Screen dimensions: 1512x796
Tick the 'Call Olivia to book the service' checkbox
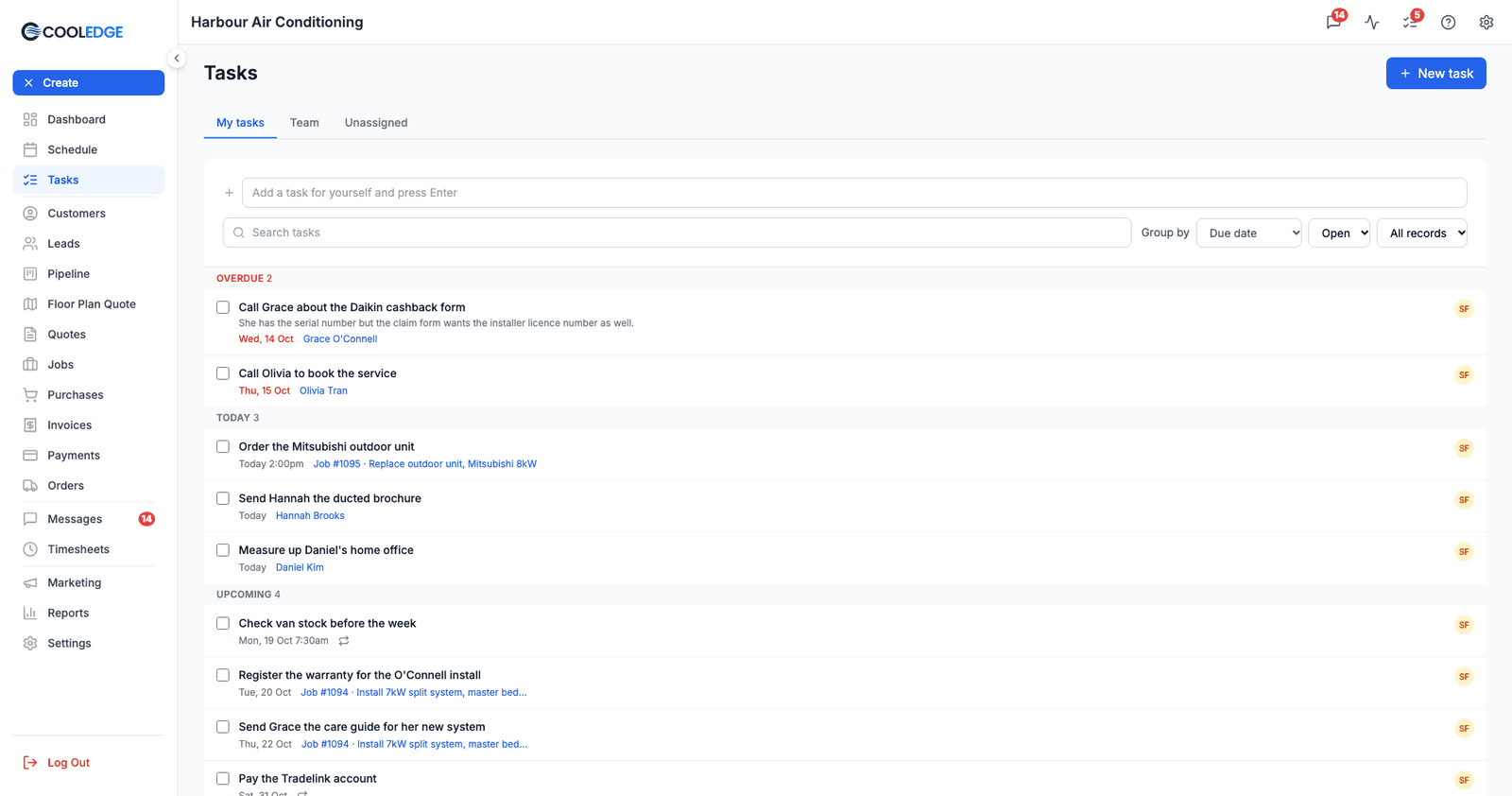tap(223, 373)
